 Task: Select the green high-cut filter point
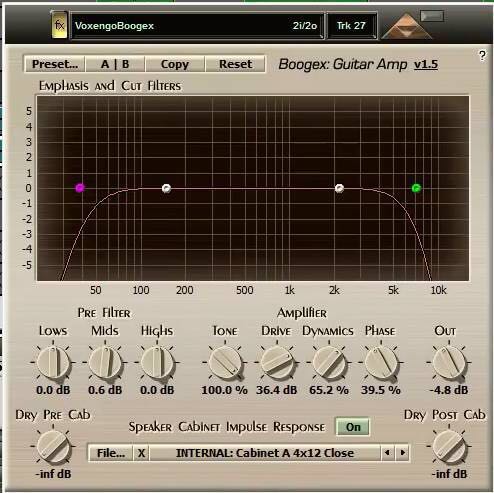coord(416,188)
